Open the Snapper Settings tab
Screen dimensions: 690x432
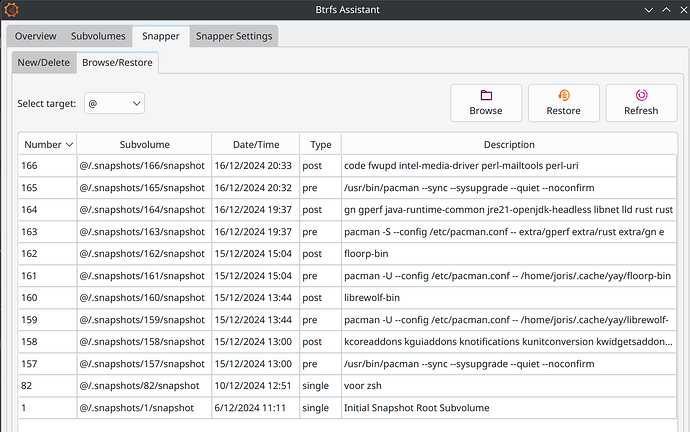[x=234, y=36]
